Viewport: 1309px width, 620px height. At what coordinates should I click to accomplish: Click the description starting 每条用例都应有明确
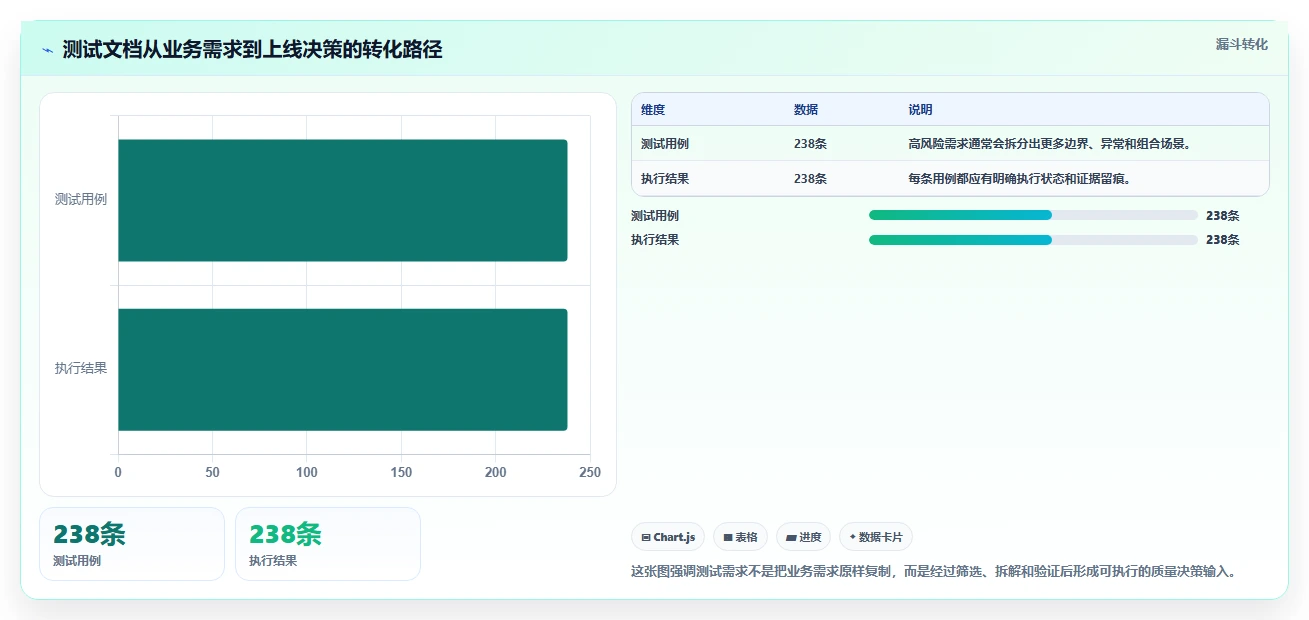coord(1019,179)
